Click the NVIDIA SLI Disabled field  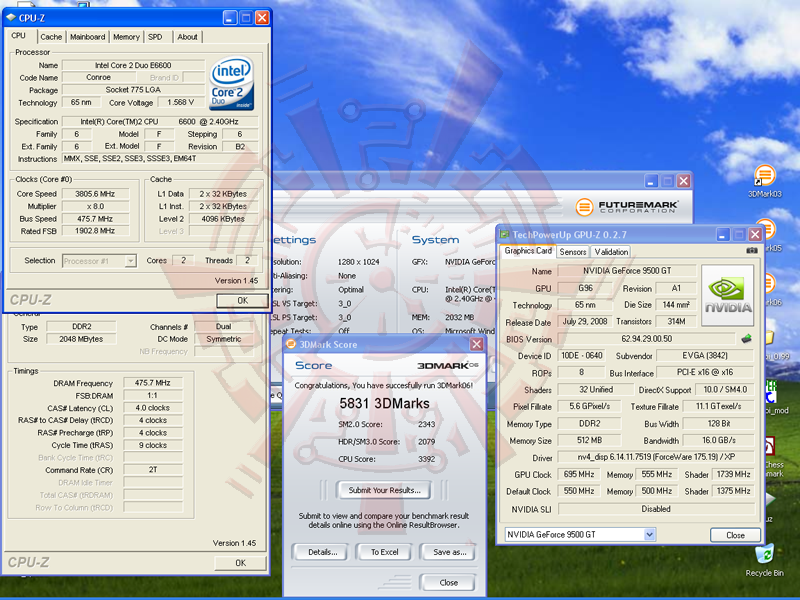pyautogui.click(x=656, y=509)
